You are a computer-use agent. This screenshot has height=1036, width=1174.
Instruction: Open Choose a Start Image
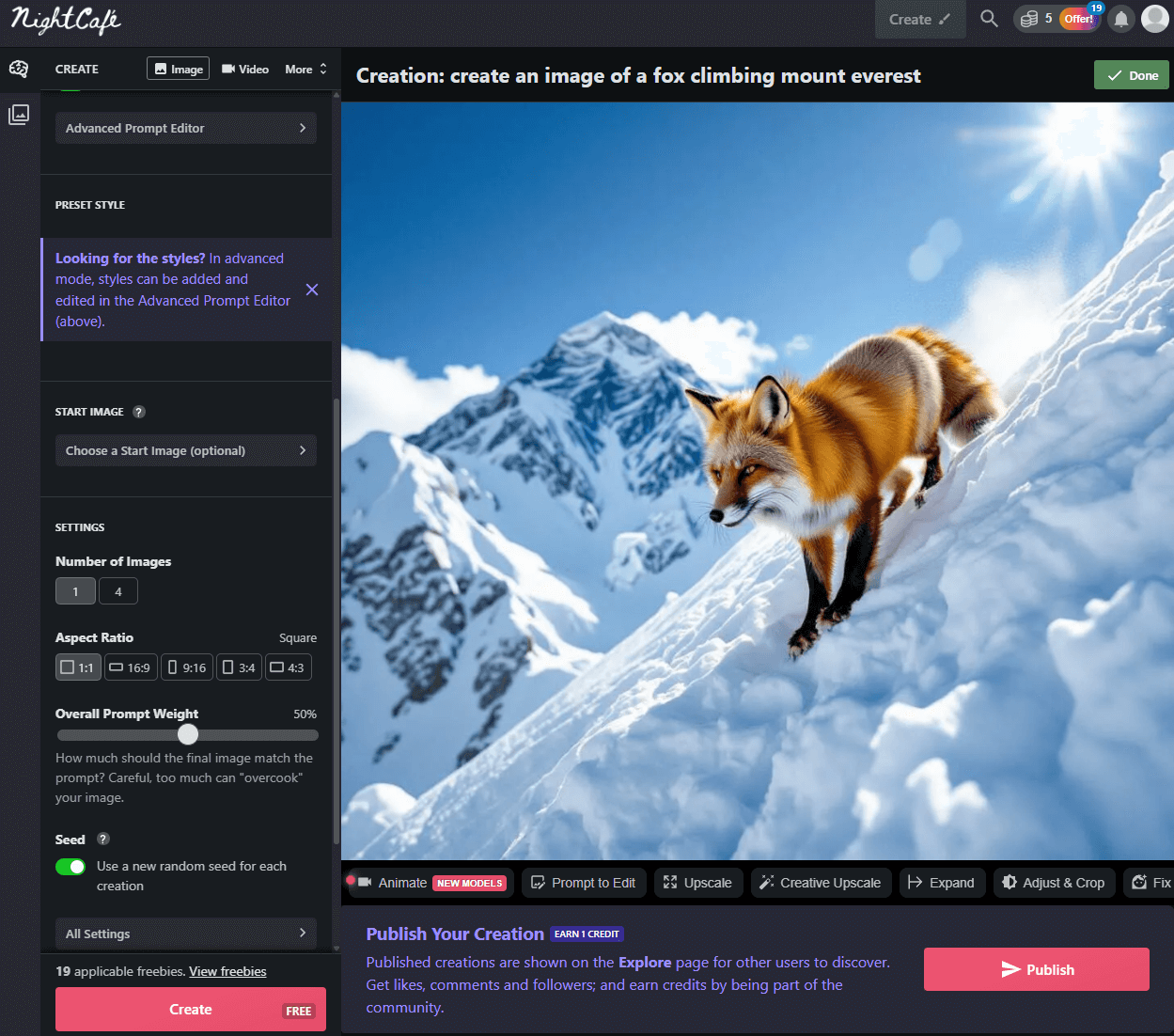click(185, 450)
